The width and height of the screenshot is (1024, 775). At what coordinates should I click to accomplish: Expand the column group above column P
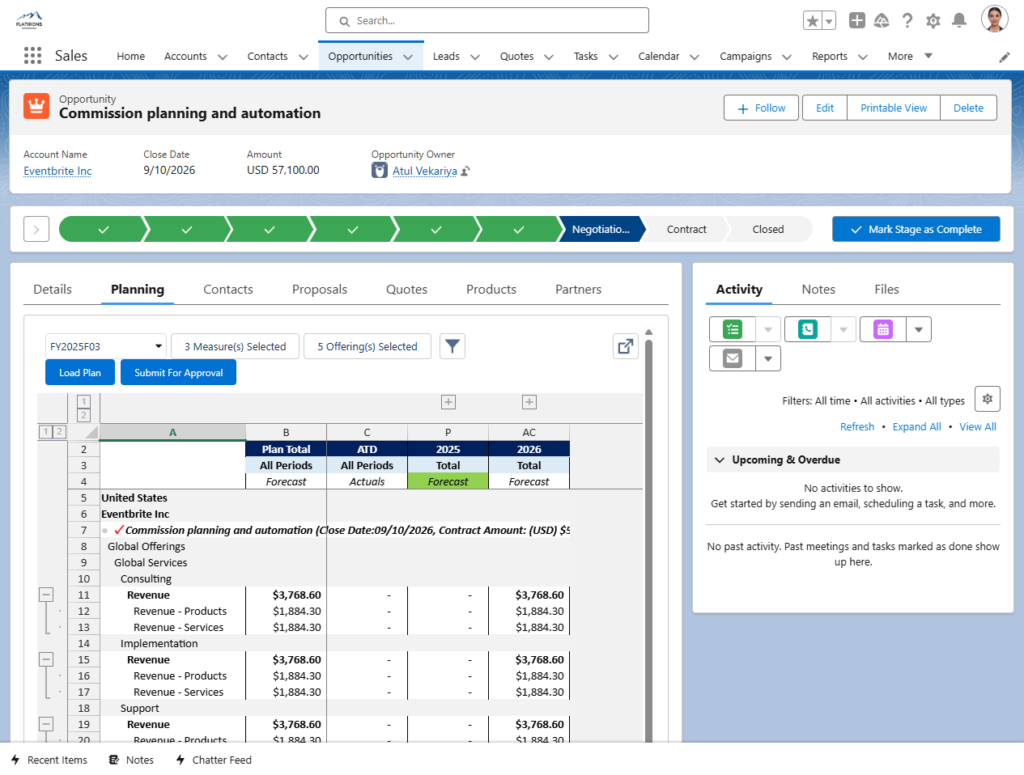448,402
